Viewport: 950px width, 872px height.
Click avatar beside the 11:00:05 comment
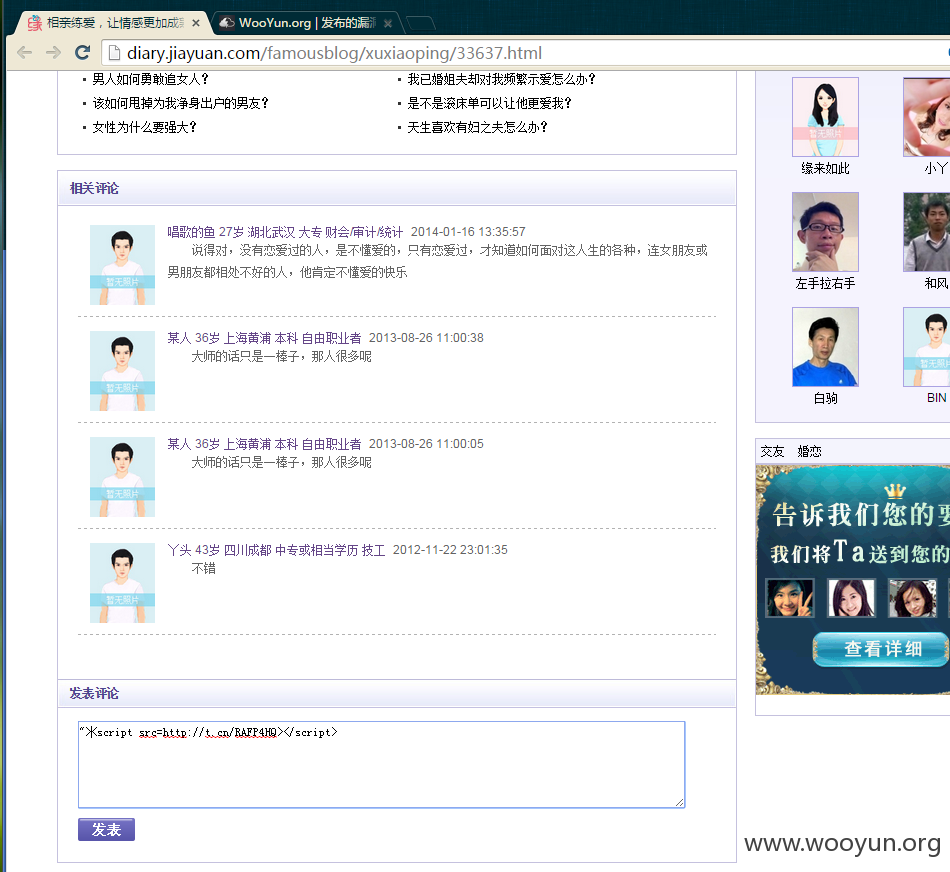[x=122, y=477]
